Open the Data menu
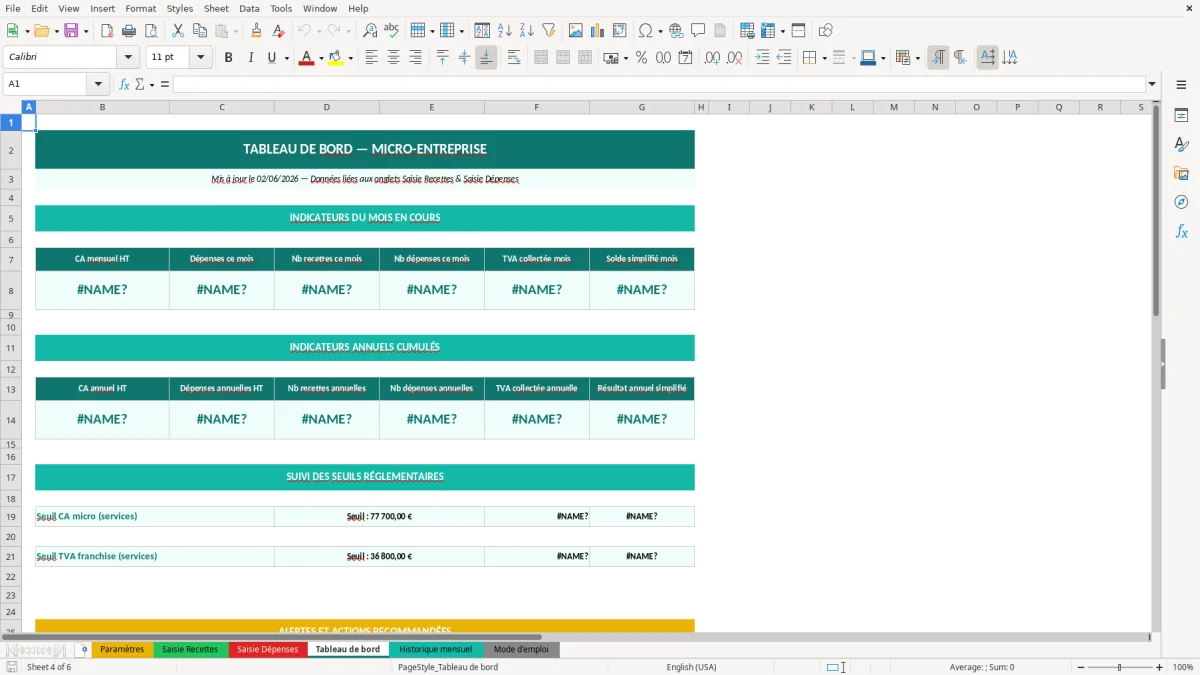1200x675 pixels. [249, 8]
